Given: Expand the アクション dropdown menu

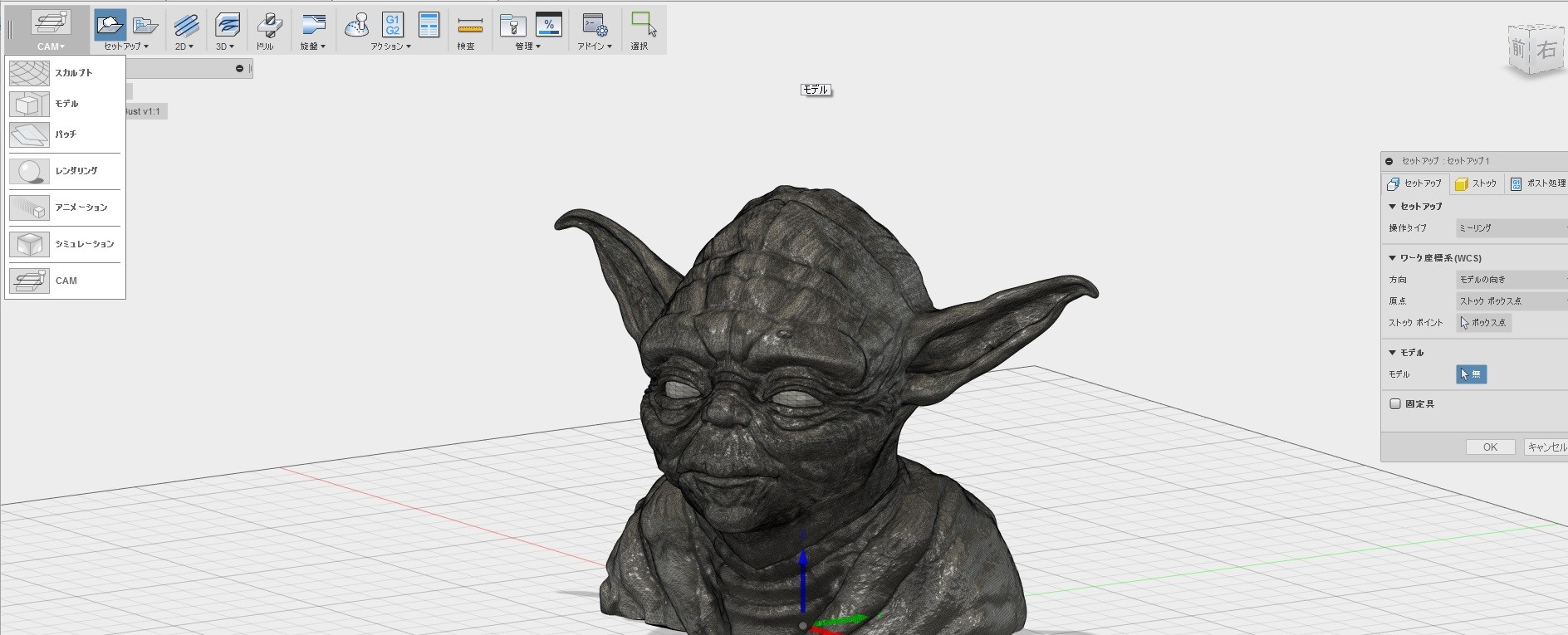Looking at the screenshot, I should (391, 46).
